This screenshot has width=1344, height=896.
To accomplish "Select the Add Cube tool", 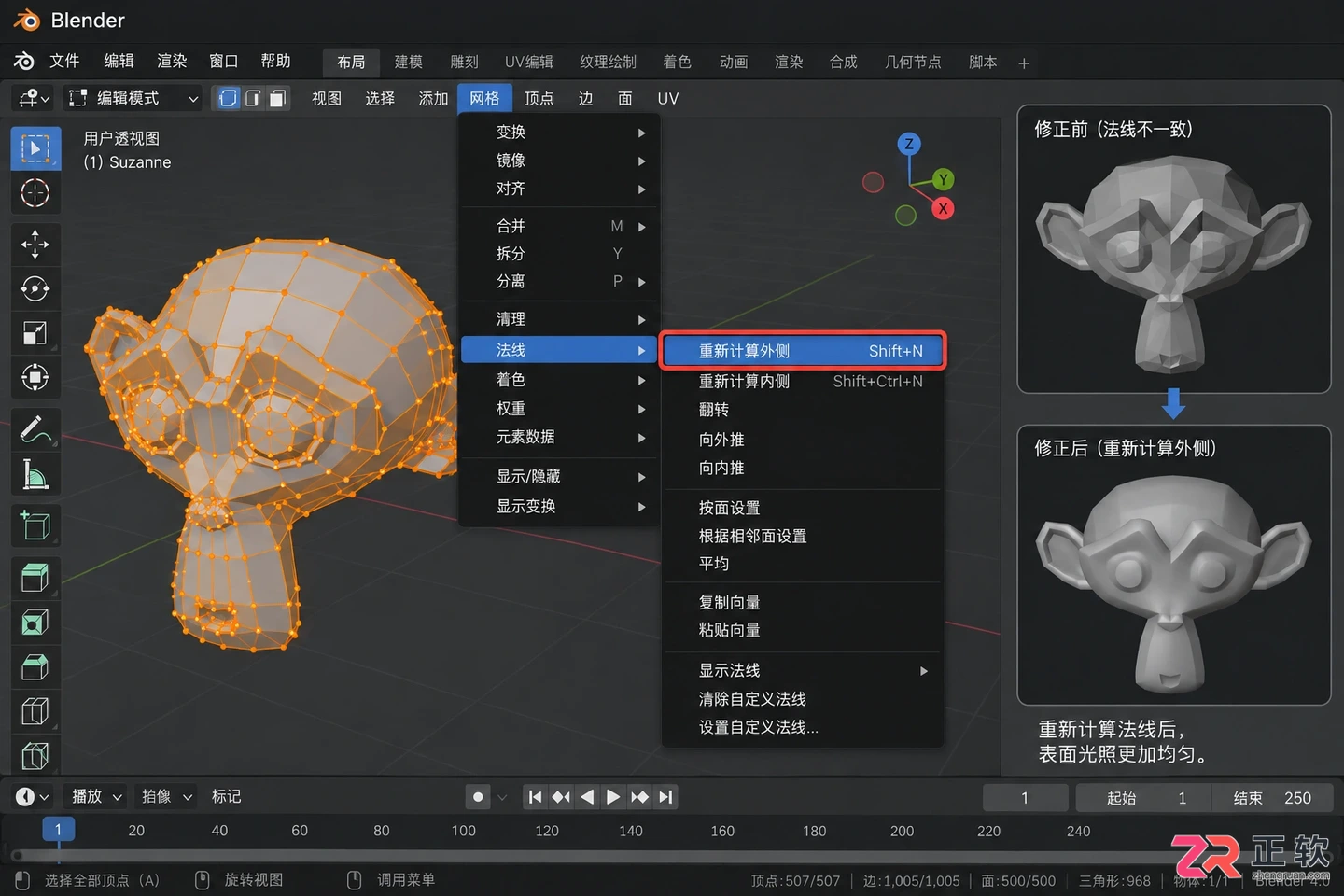I will (x=35, y=525).
